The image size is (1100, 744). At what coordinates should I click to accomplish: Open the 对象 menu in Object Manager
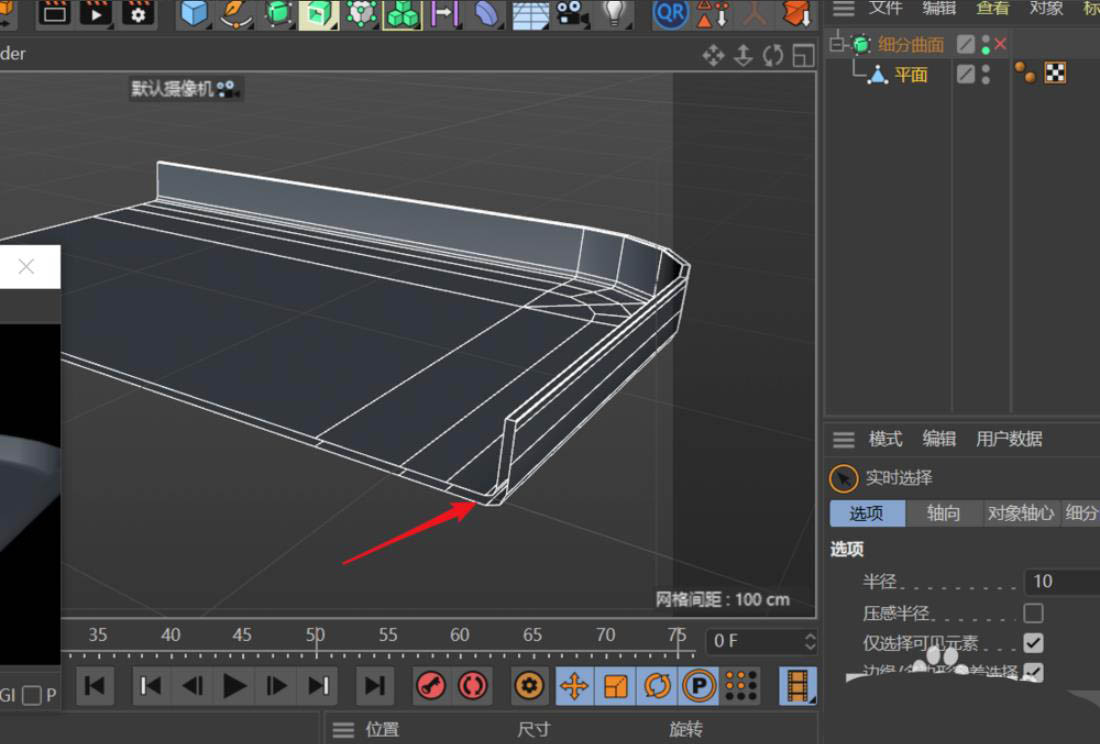click(1046, 8)
